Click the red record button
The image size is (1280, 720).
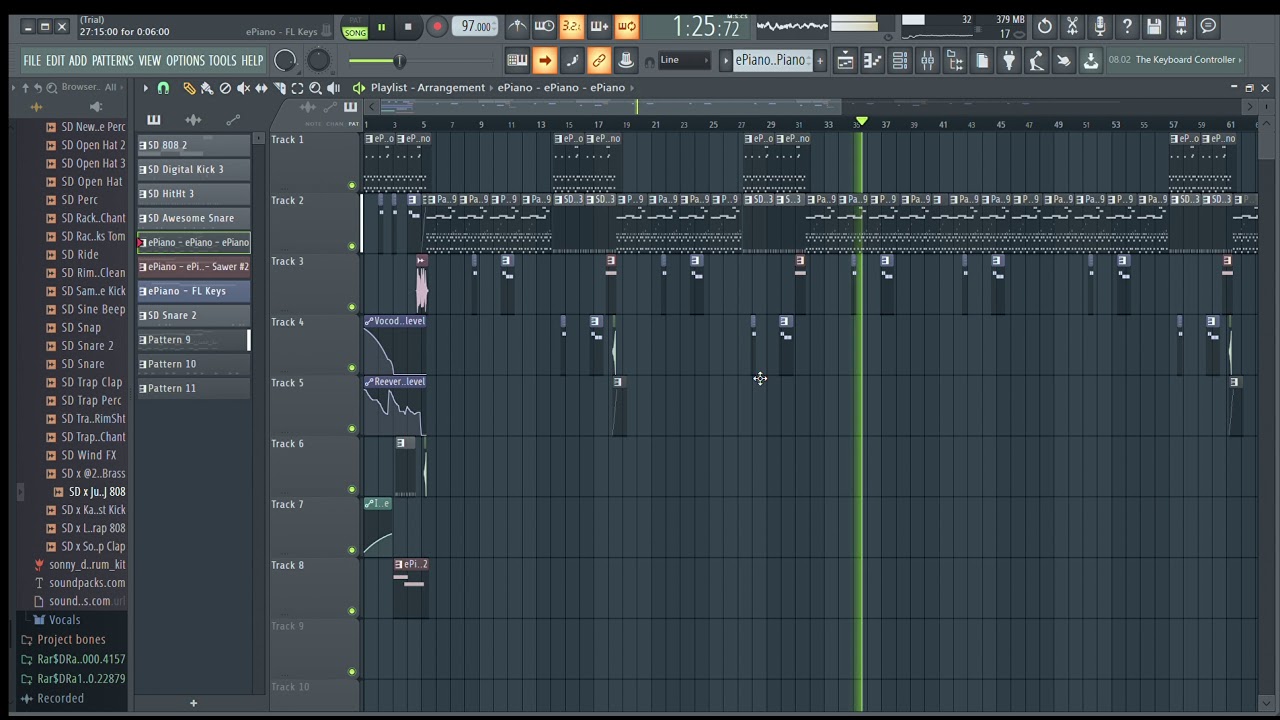pos(436,27)
